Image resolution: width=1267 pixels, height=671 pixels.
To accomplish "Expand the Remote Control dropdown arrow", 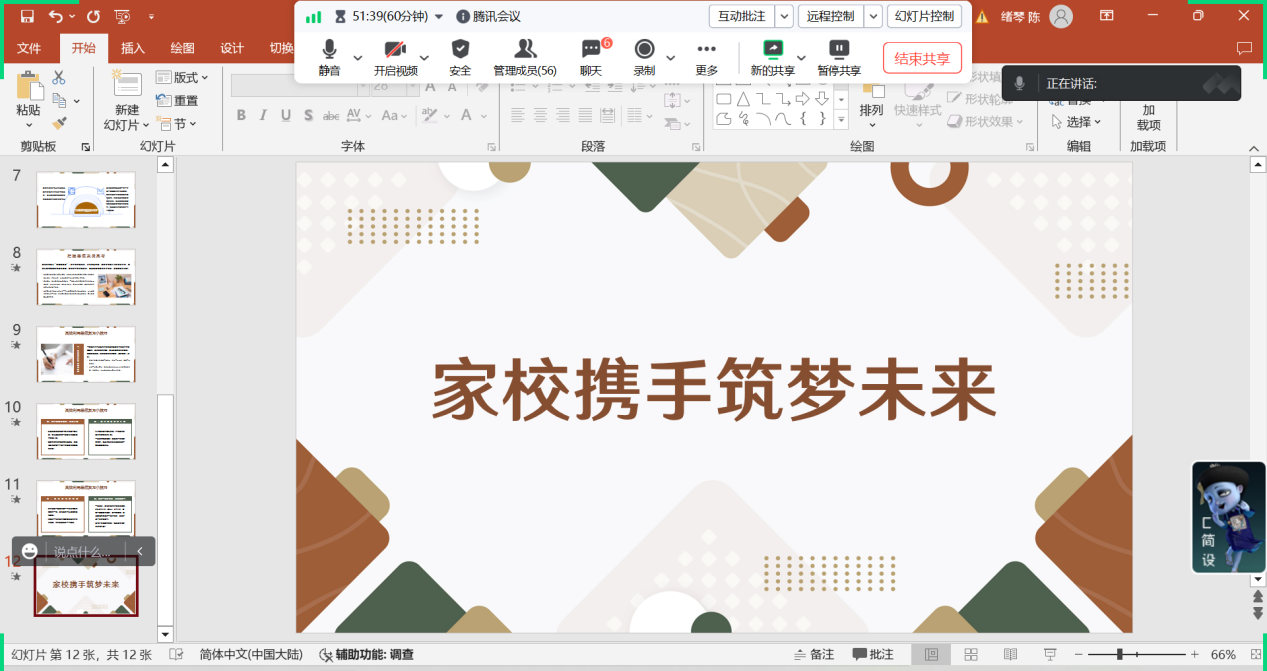I will (873, 16).
